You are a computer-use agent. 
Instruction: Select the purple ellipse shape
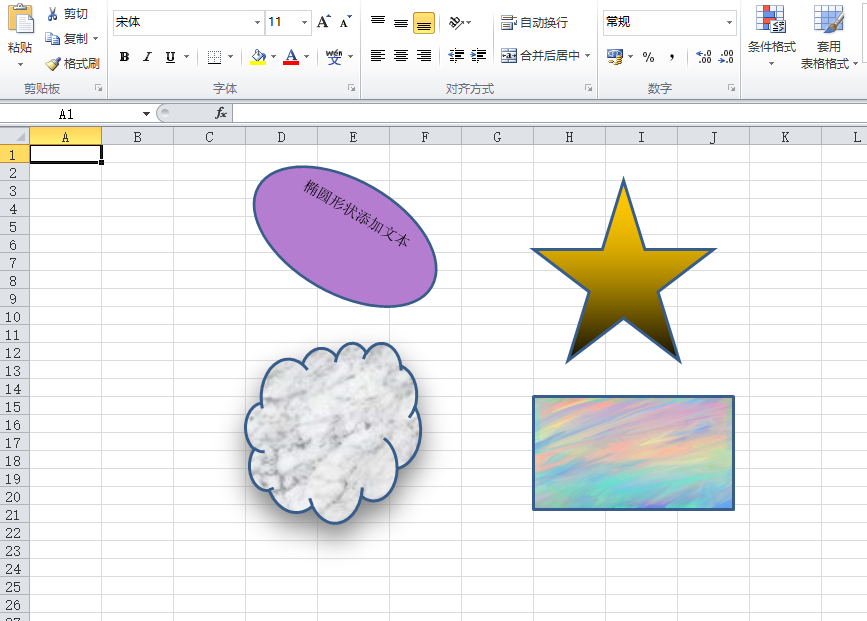[345, 236]
